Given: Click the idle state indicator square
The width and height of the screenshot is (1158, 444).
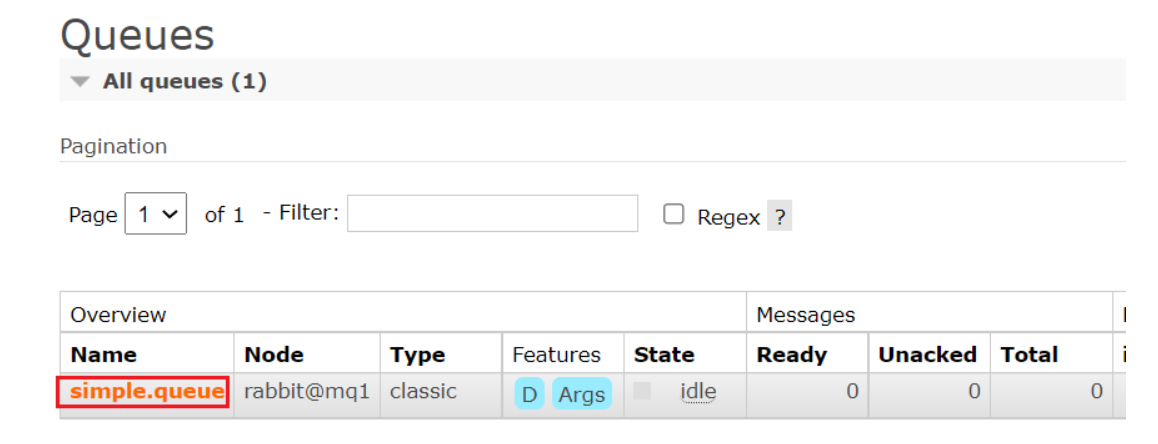Looking at the screenshot, I should (x=642, y=391).
